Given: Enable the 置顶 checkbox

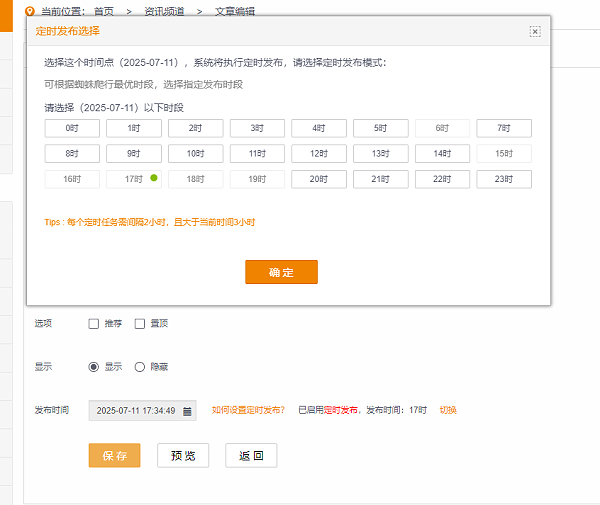Looking at the screenshot, I should tap(140, 324).
